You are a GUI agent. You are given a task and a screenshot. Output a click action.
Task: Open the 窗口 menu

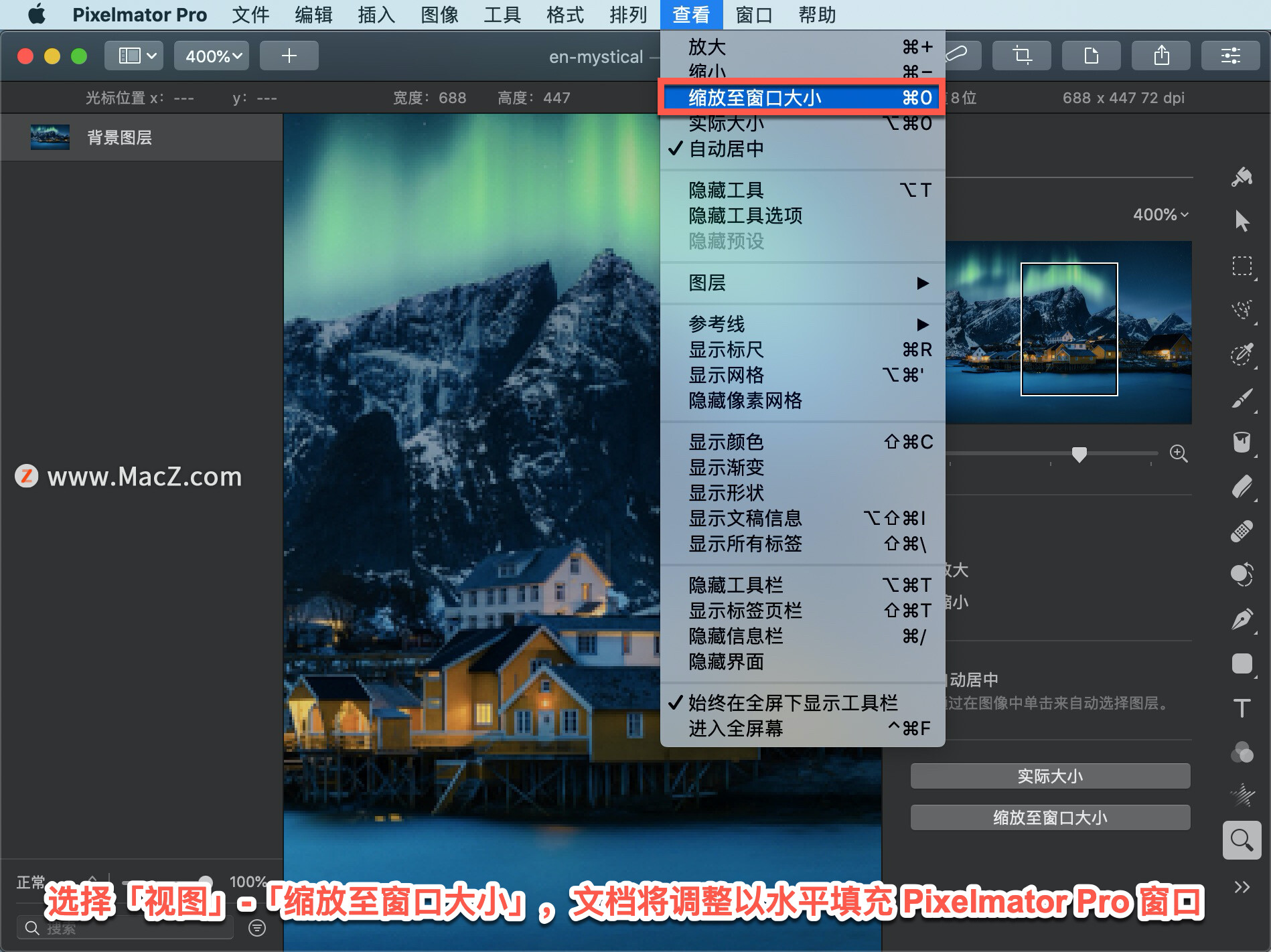(x=754, y=15)
